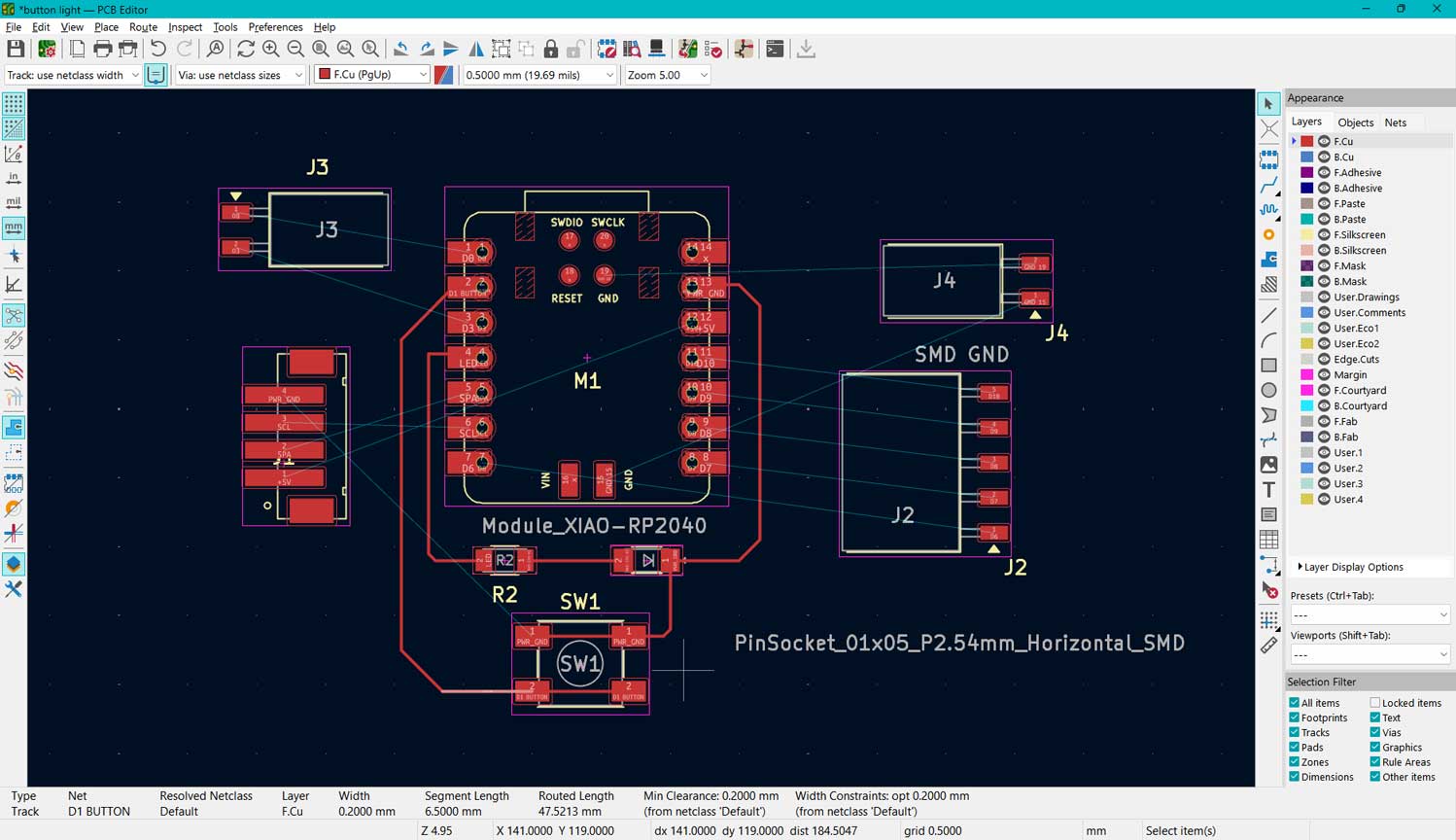
Task: Click the F.Courtyard magenta color swatch
Action: [x=1307, y=390]
